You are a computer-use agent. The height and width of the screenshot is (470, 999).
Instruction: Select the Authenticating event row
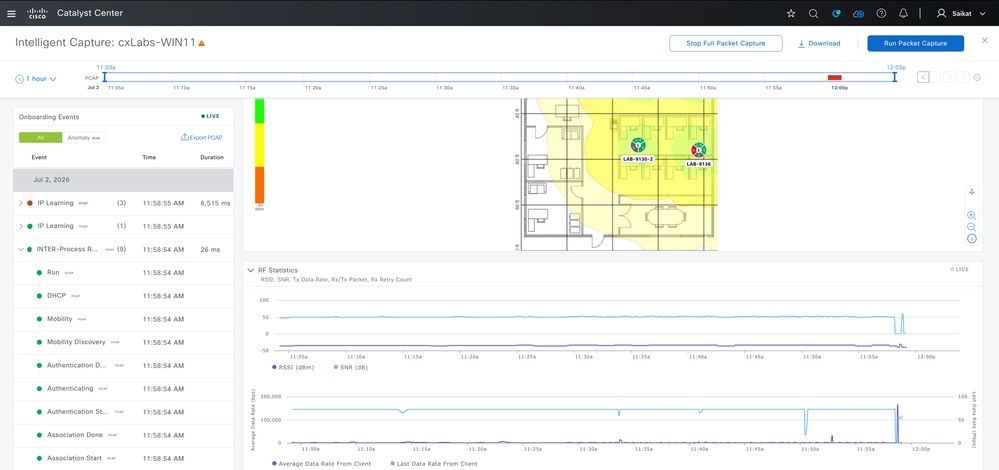[123, 388]
